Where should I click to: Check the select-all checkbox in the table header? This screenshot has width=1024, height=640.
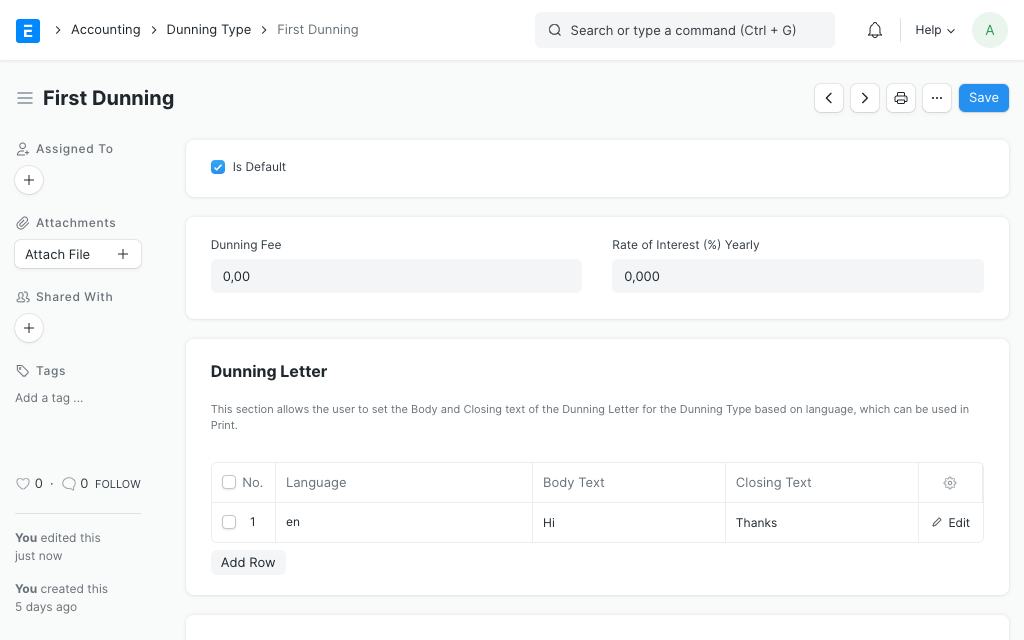[x=229, y=482]
